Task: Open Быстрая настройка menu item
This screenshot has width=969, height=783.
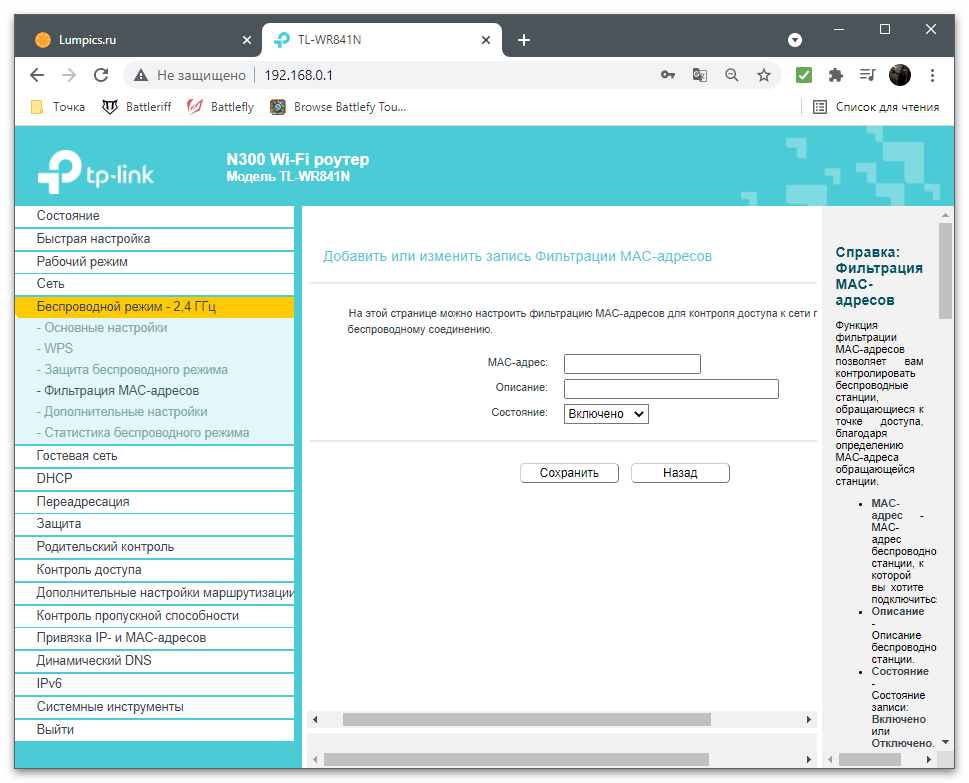Action: click(x=154, y=239)
